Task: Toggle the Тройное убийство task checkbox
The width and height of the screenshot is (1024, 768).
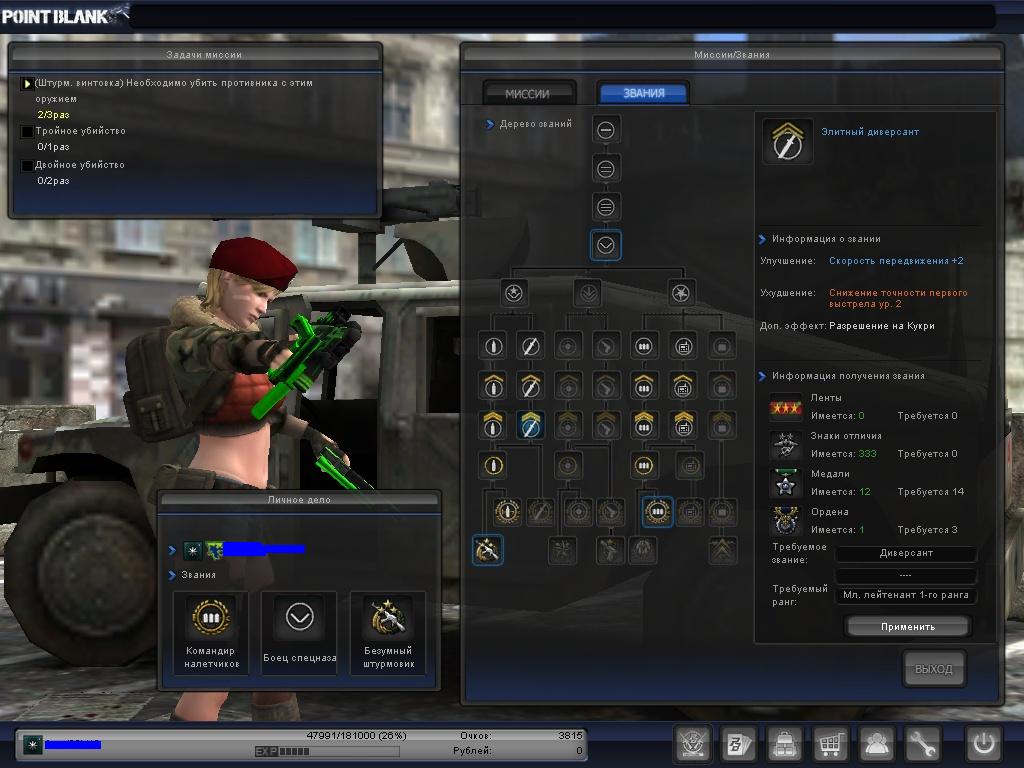Action: [27, 132]
